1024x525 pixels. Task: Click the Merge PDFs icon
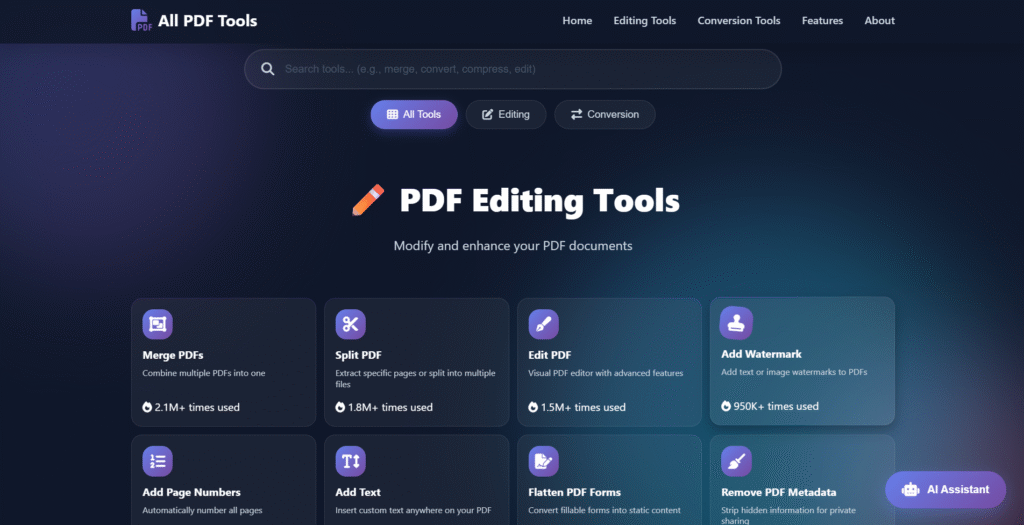pyautogui.click(x=158, y=324)
